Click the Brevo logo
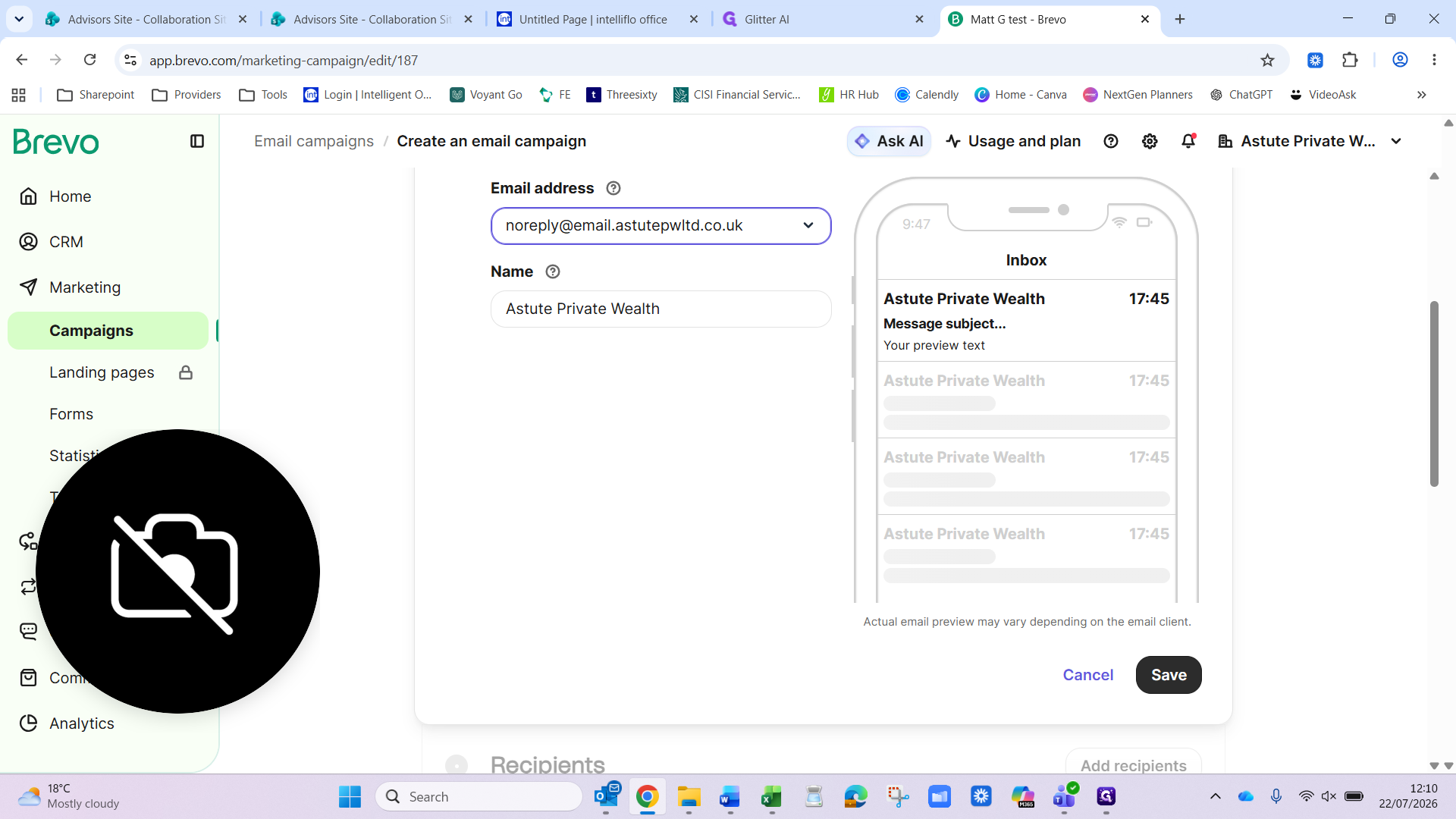The height and width of the screenshot is (819, 1456). (56, 142)
